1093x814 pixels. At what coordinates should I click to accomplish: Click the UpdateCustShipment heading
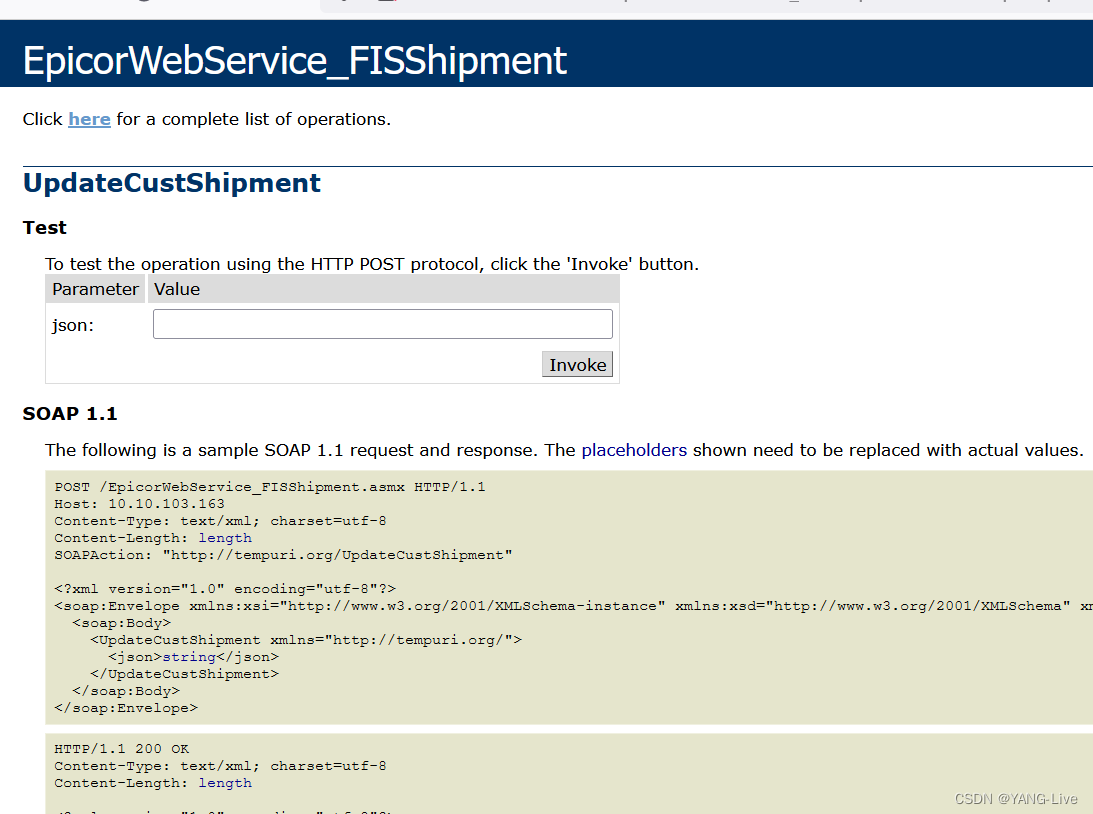tap(171, 183)
